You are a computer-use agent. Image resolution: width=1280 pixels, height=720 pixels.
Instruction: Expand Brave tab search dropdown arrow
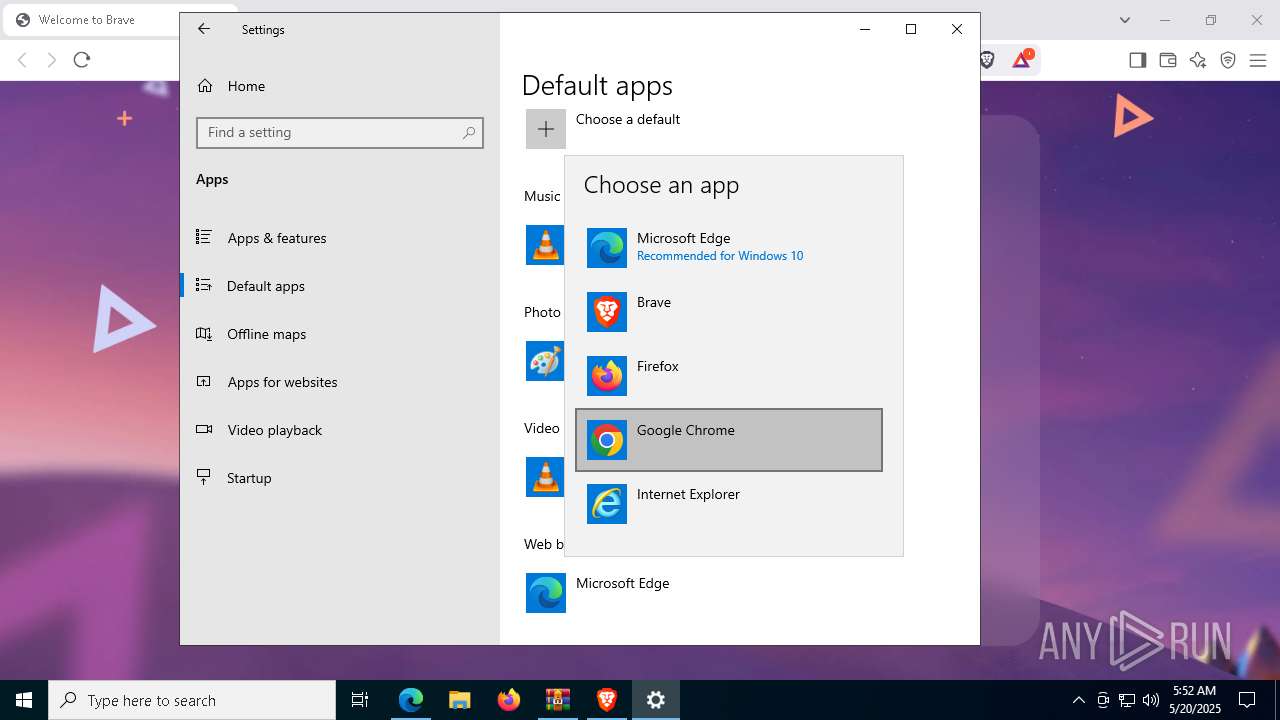pos(1125,20)
